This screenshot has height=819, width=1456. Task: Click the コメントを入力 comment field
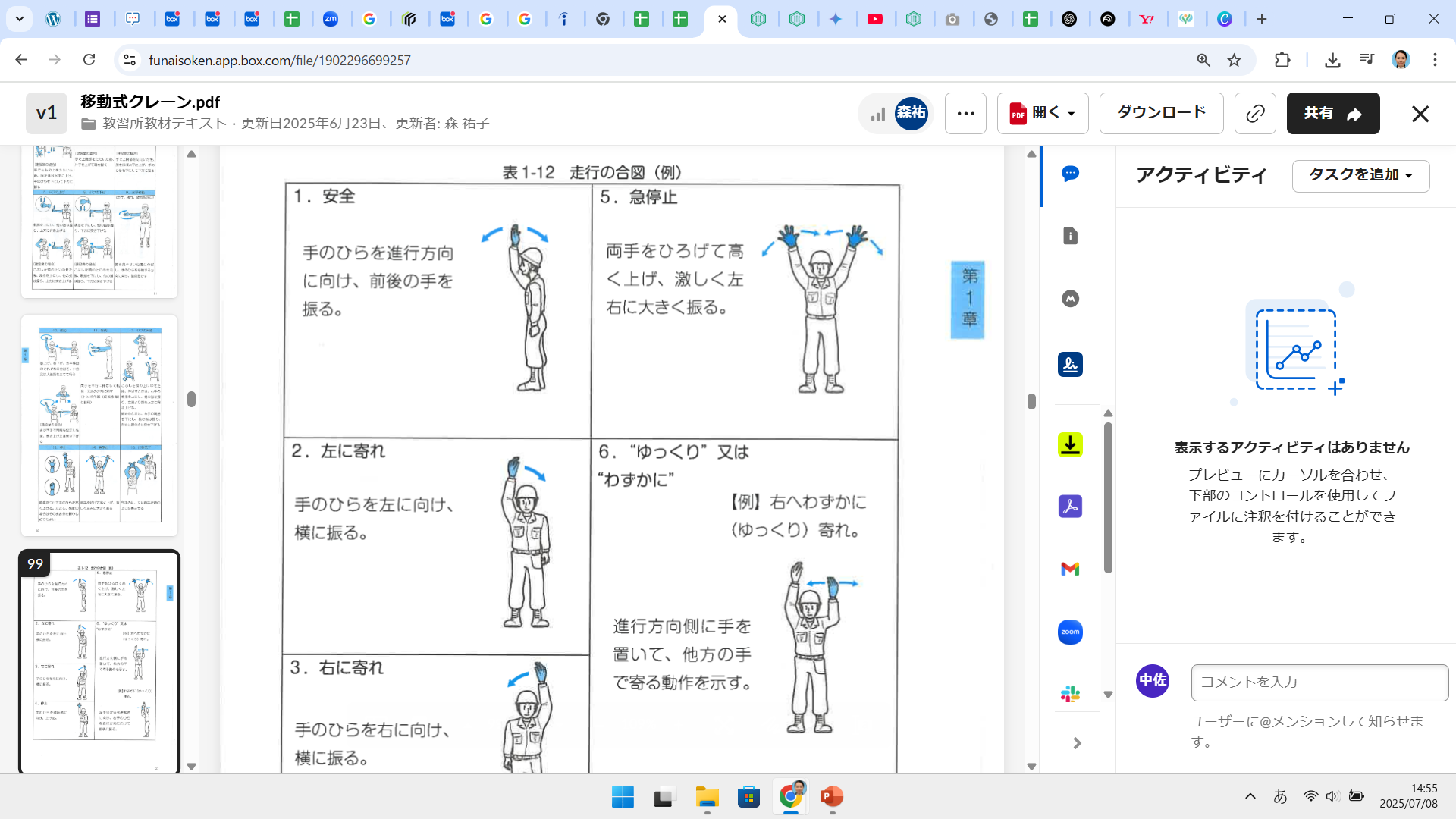click(1319, 682)
